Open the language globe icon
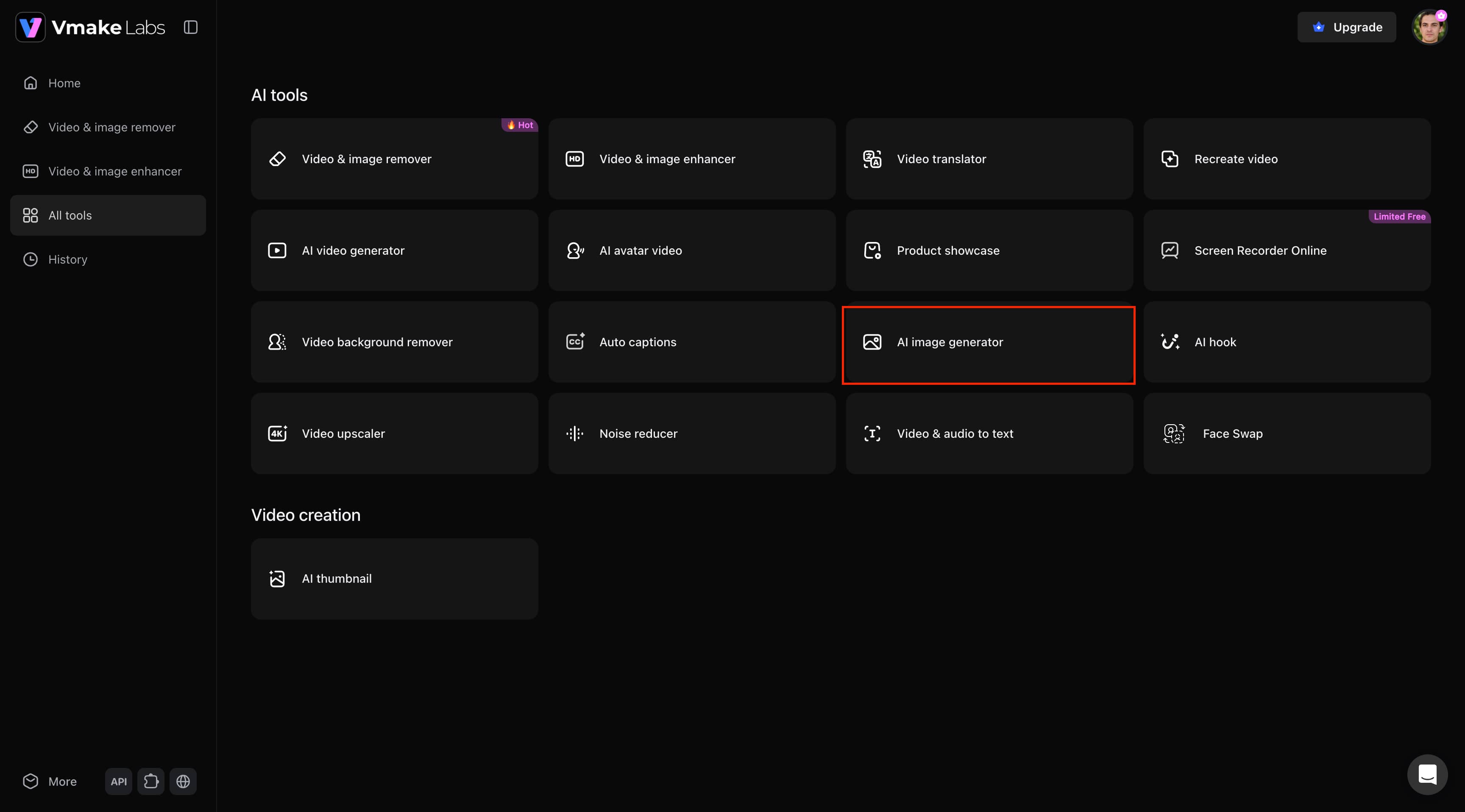The width and height of the screenshot is (1465, 812). 183,781
